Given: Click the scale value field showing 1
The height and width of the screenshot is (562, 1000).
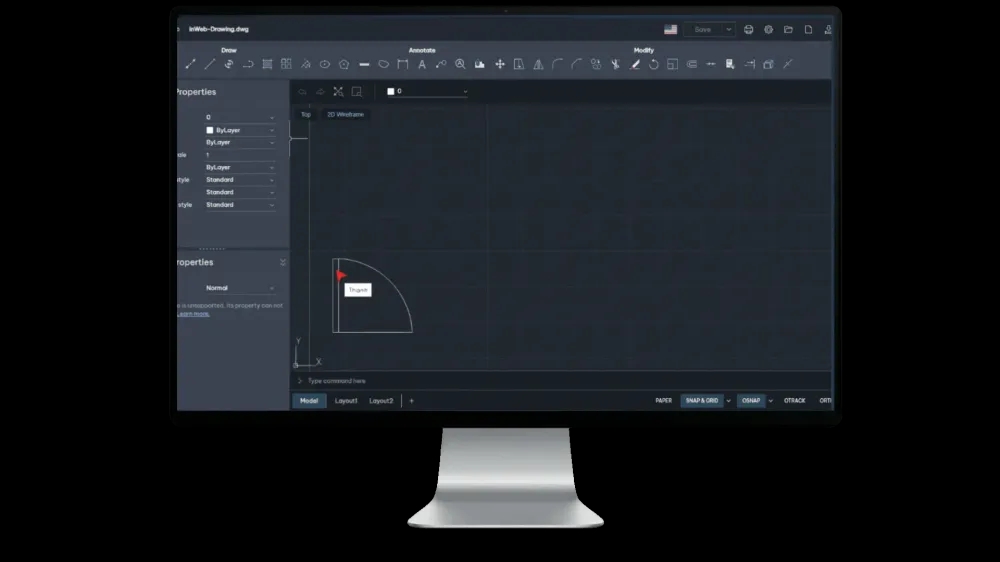Looking at the screenshot, I should click(x=240, y=155).
